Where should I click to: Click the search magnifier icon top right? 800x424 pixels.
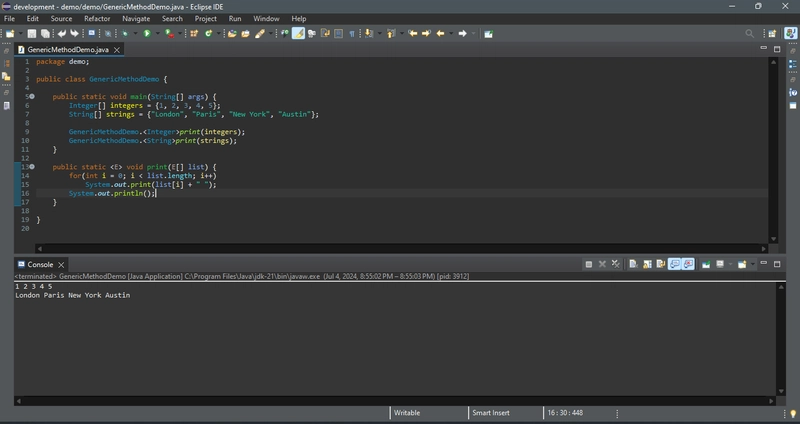pyautogui.click(x=749, y=34)
